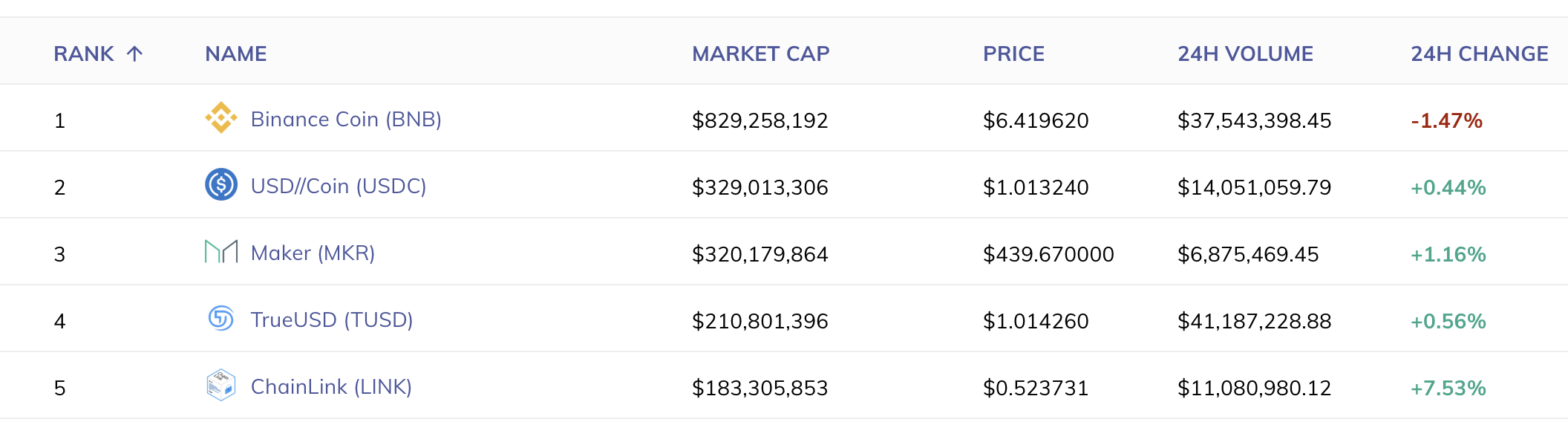1568x425 pixels.
Task: Open the ChainLink (LINK) link
Action: click(331, 386)
